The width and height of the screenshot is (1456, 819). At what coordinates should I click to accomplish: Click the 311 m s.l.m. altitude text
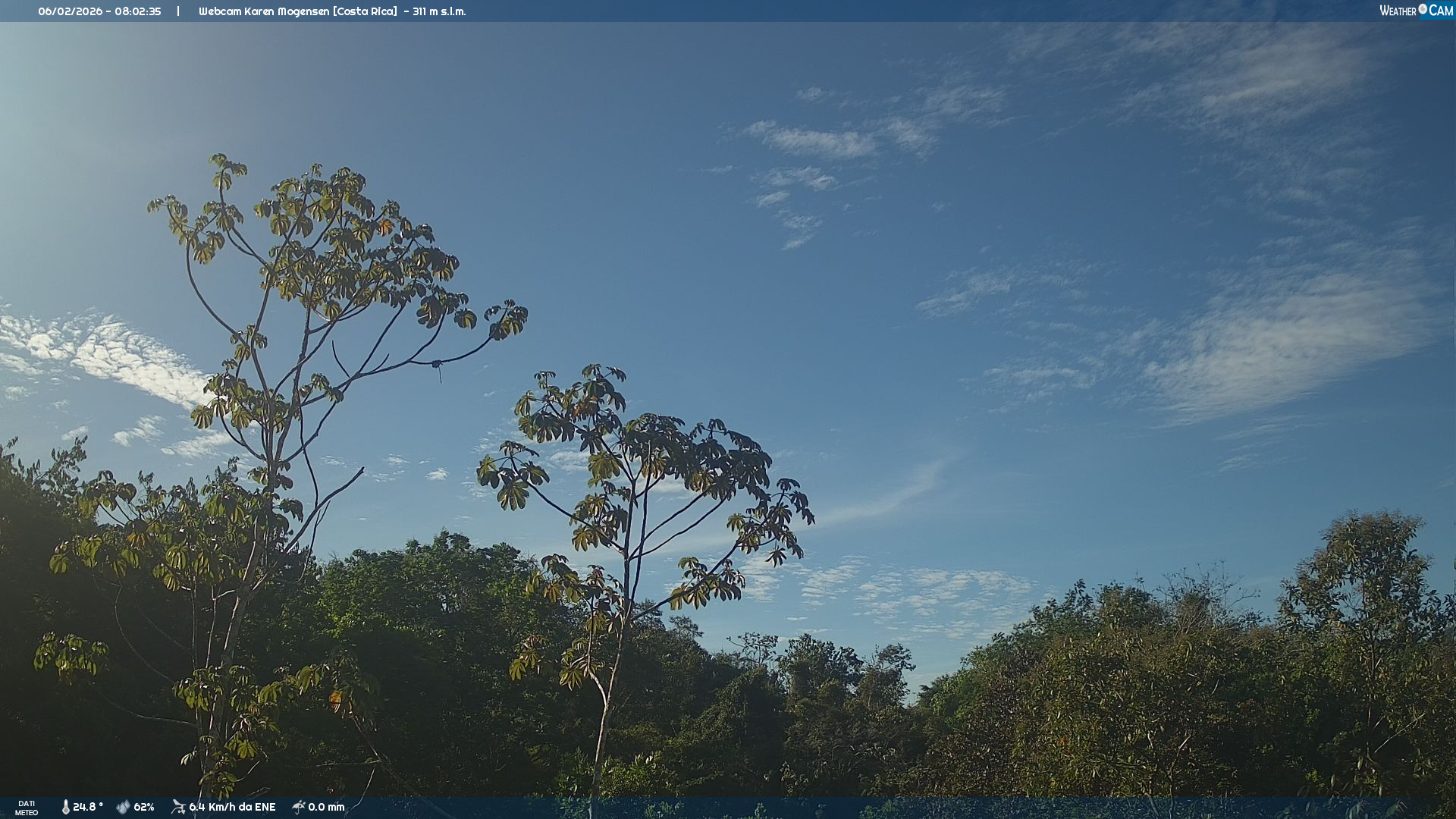[439, 11]
